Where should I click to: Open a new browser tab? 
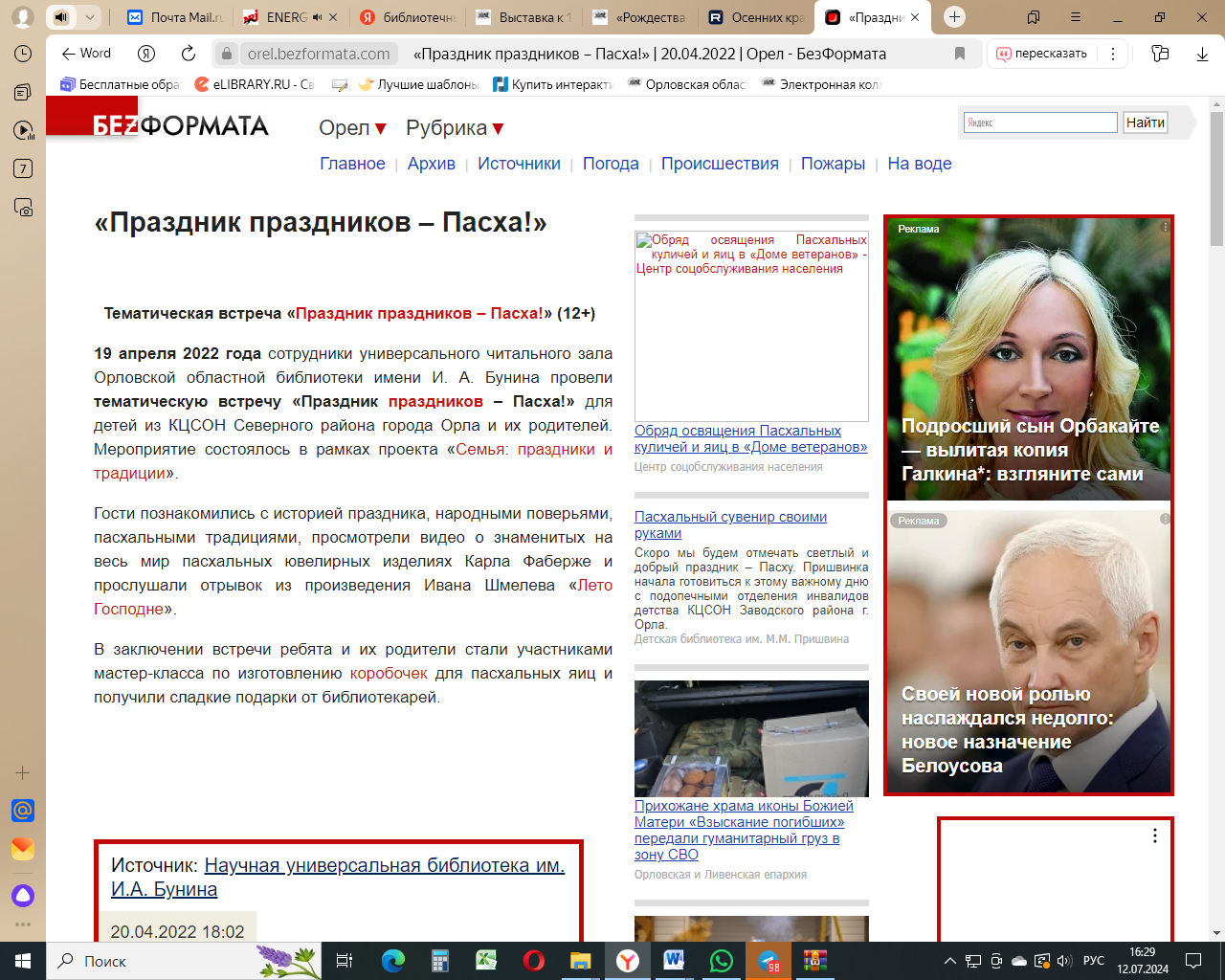click(x=954, y=17)
